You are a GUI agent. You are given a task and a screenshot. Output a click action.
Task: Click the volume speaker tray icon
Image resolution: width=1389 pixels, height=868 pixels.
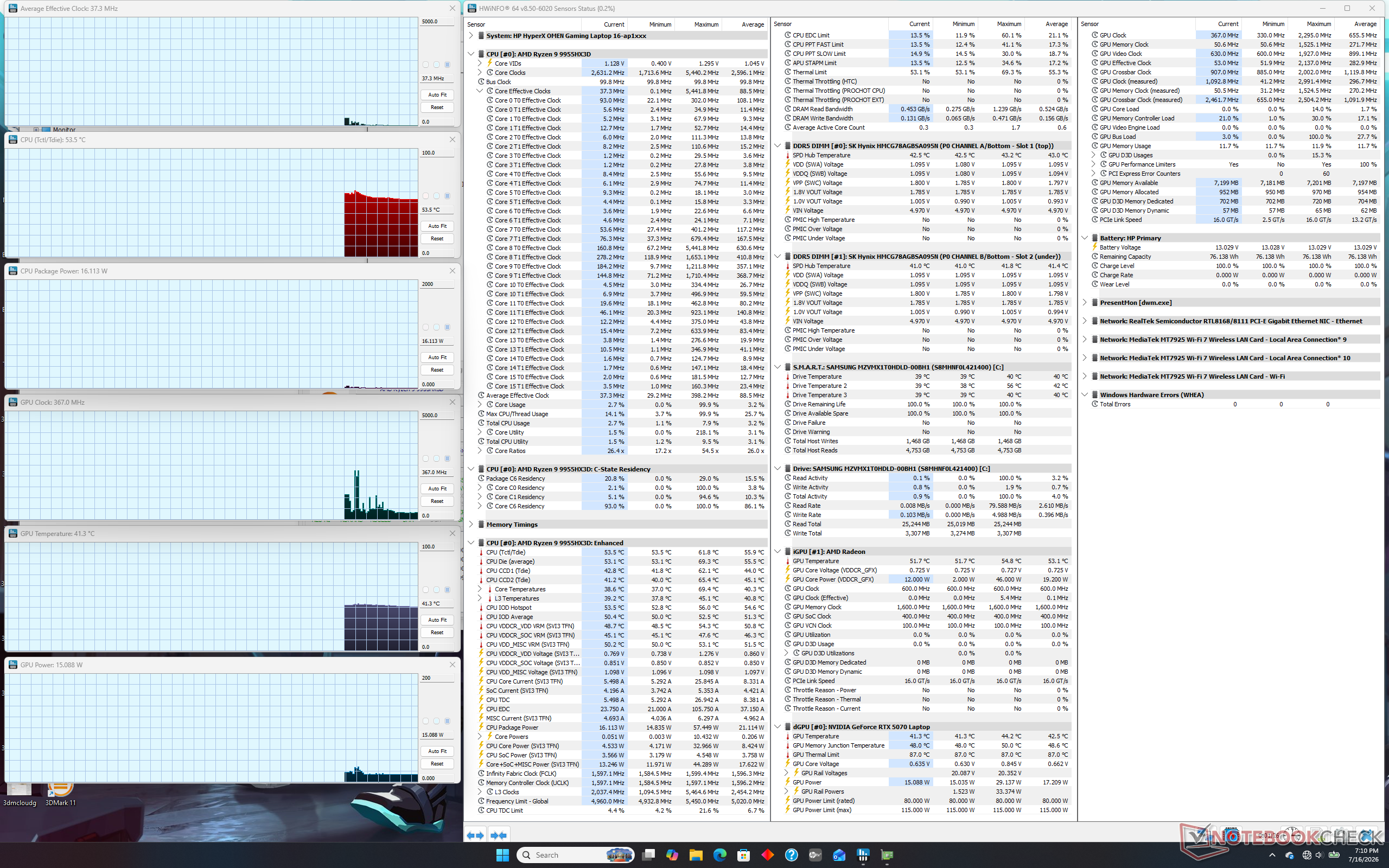pos(1318,855)
